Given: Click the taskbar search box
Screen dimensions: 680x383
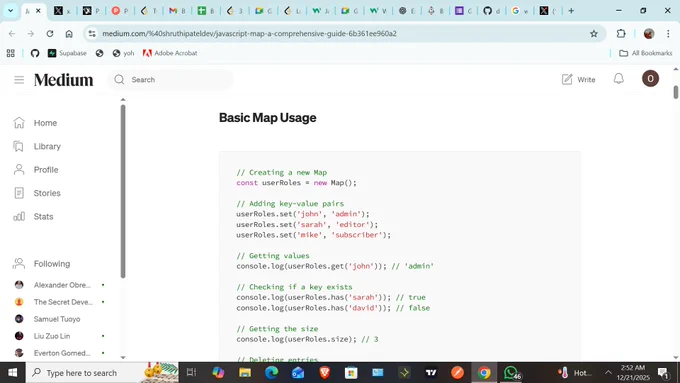Looking at the screenshot, I should click(102, 373).
